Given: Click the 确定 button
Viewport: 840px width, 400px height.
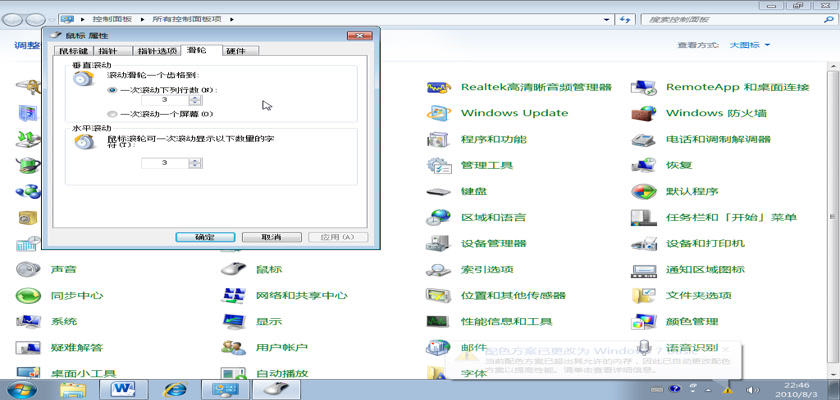Looking at the screenshot, I should click(x=203, y=237).
